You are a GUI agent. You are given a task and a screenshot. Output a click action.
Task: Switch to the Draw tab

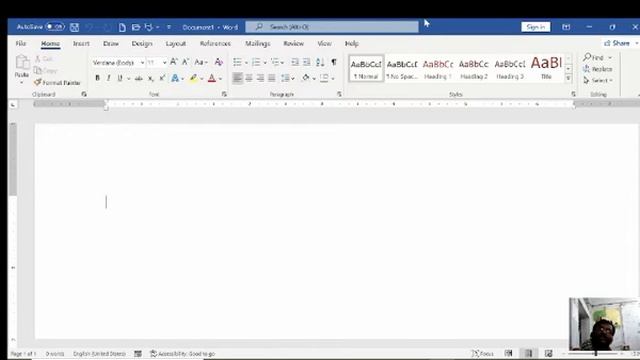[111, 43]
